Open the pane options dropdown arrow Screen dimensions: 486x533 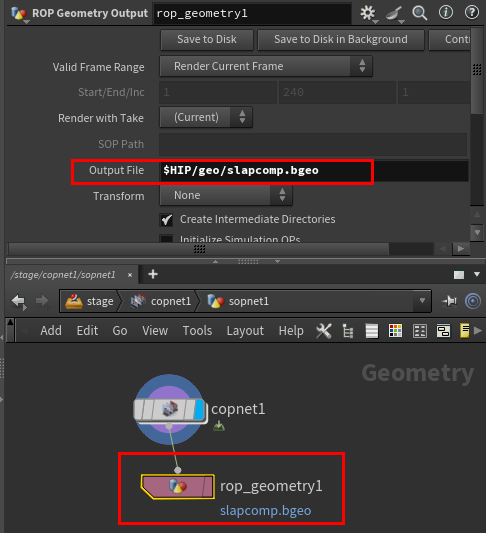pyautogui.click(x=477, y=274)
